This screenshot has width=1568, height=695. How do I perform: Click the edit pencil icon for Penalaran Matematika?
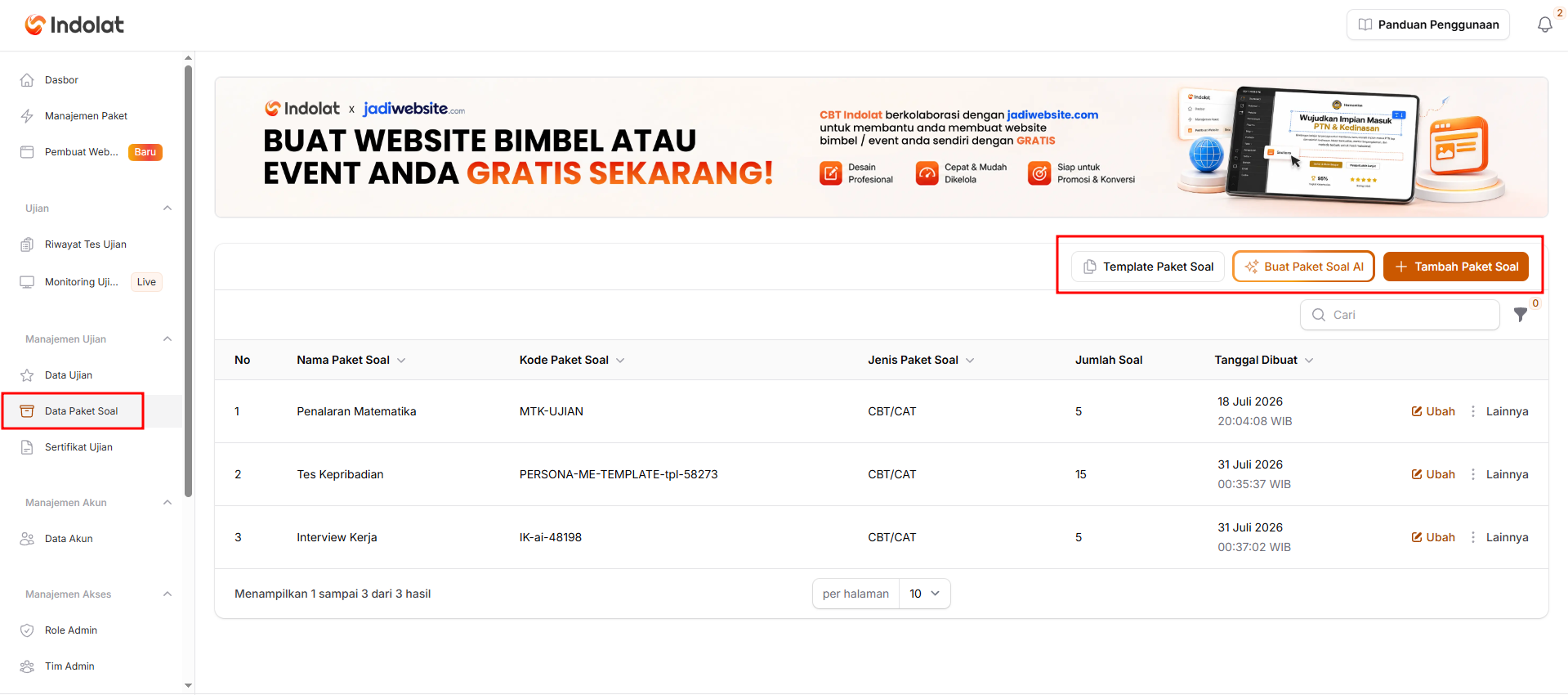coord(1417,411)
